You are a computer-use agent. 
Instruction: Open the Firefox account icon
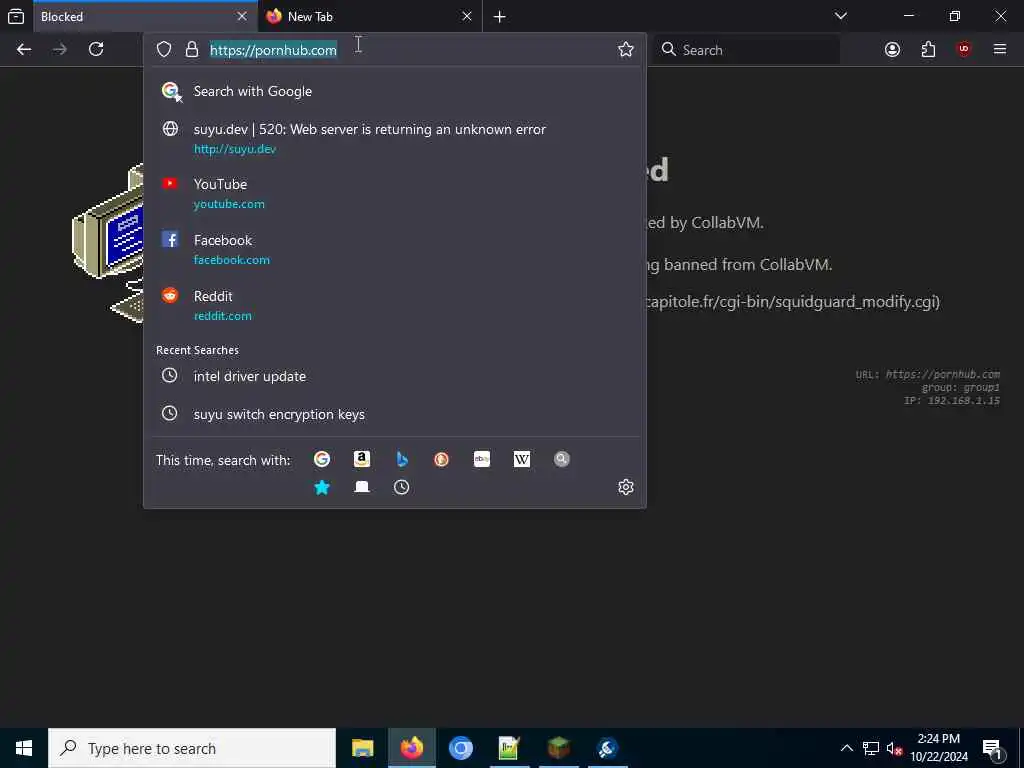coord(892,50)
